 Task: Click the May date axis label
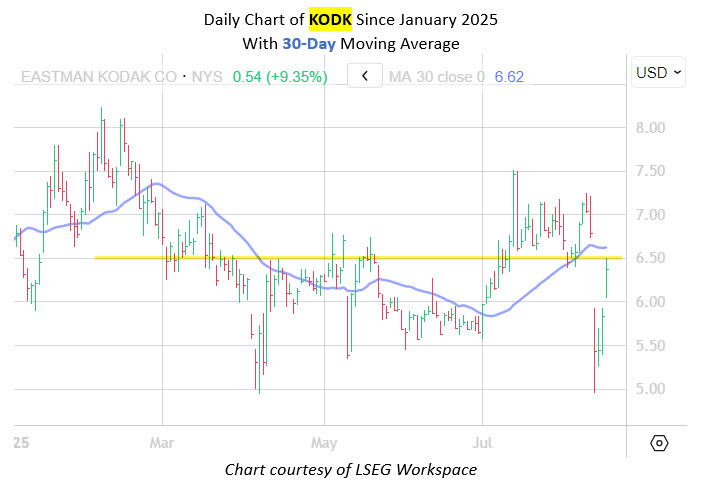[x=324, y=443]
